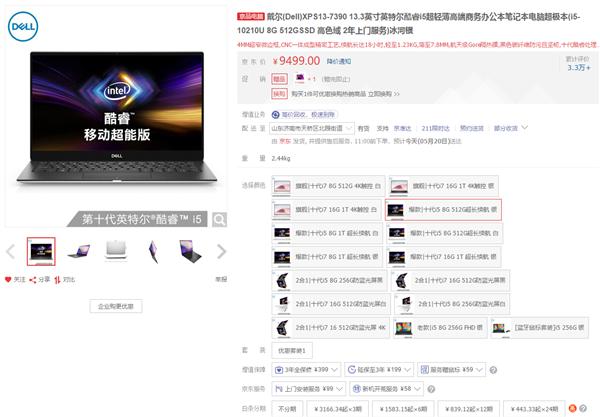Click the 高价回收，极速到账 trade-in link

tap(308, 114)
